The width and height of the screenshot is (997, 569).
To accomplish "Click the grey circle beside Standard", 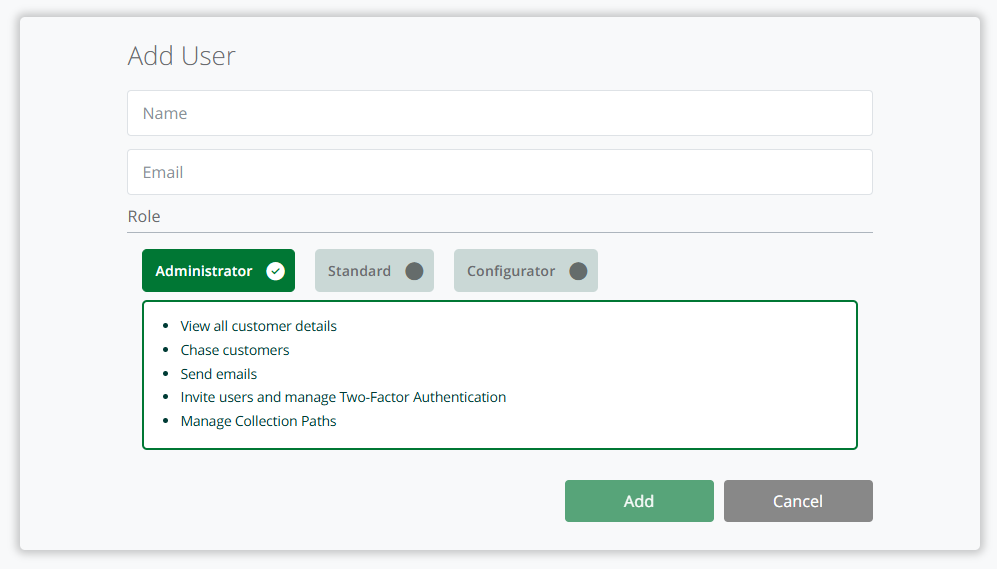I will click(414, 271).
